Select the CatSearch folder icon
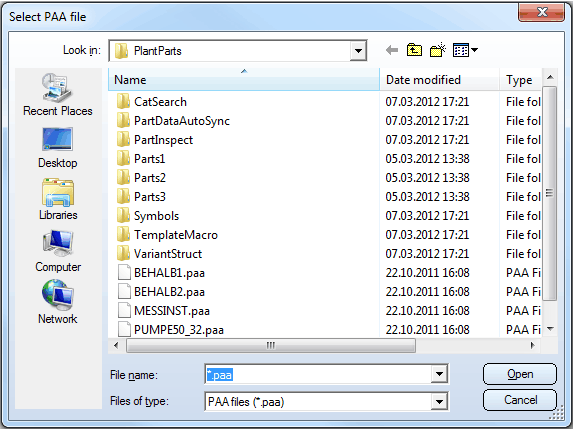 123,101
